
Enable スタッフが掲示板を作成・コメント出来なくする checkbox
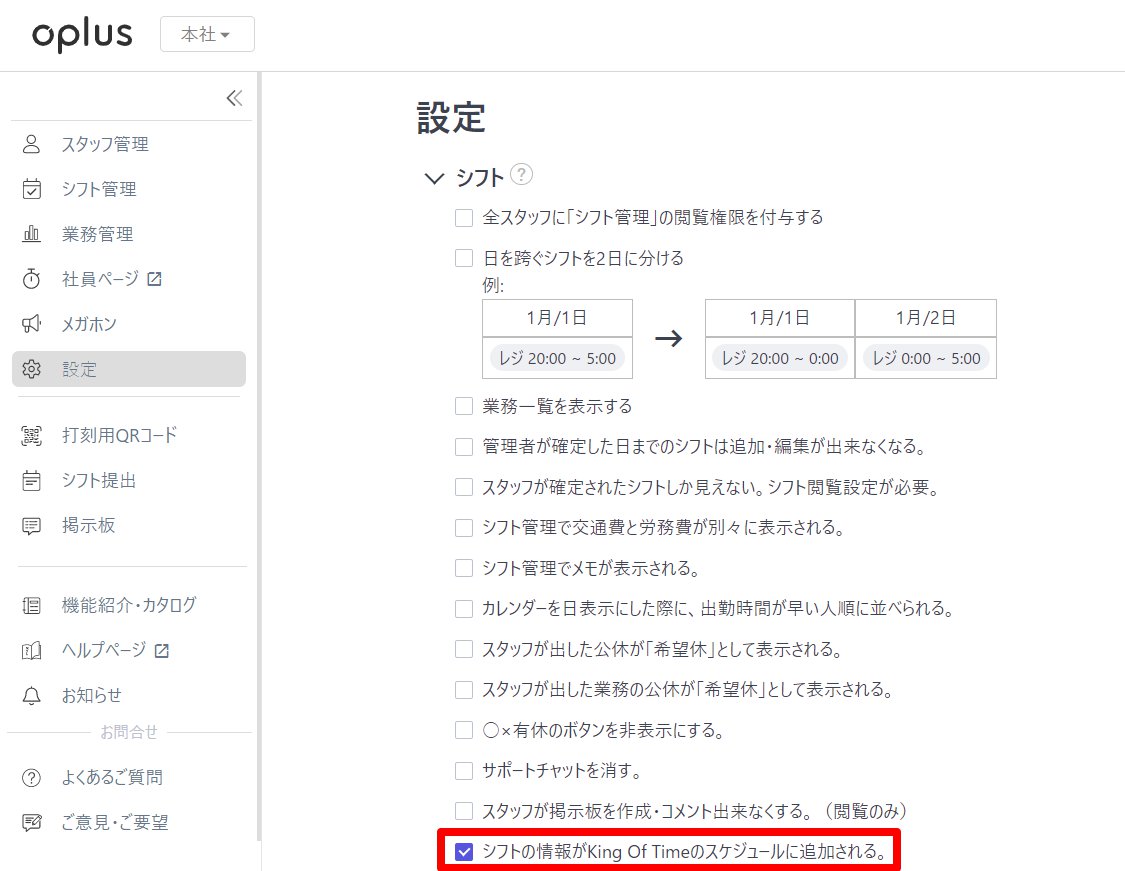[x=464, y=811]
